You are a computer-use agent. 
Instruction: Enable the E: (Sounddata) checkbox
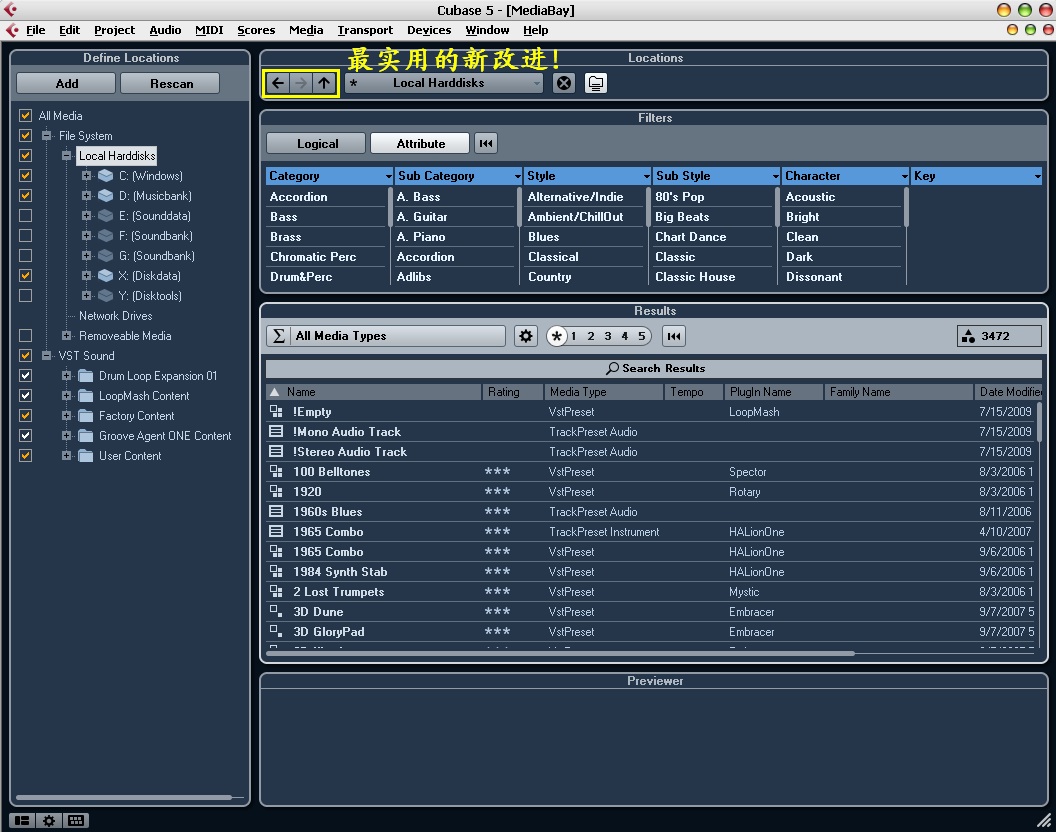click(x=26, y=216)
